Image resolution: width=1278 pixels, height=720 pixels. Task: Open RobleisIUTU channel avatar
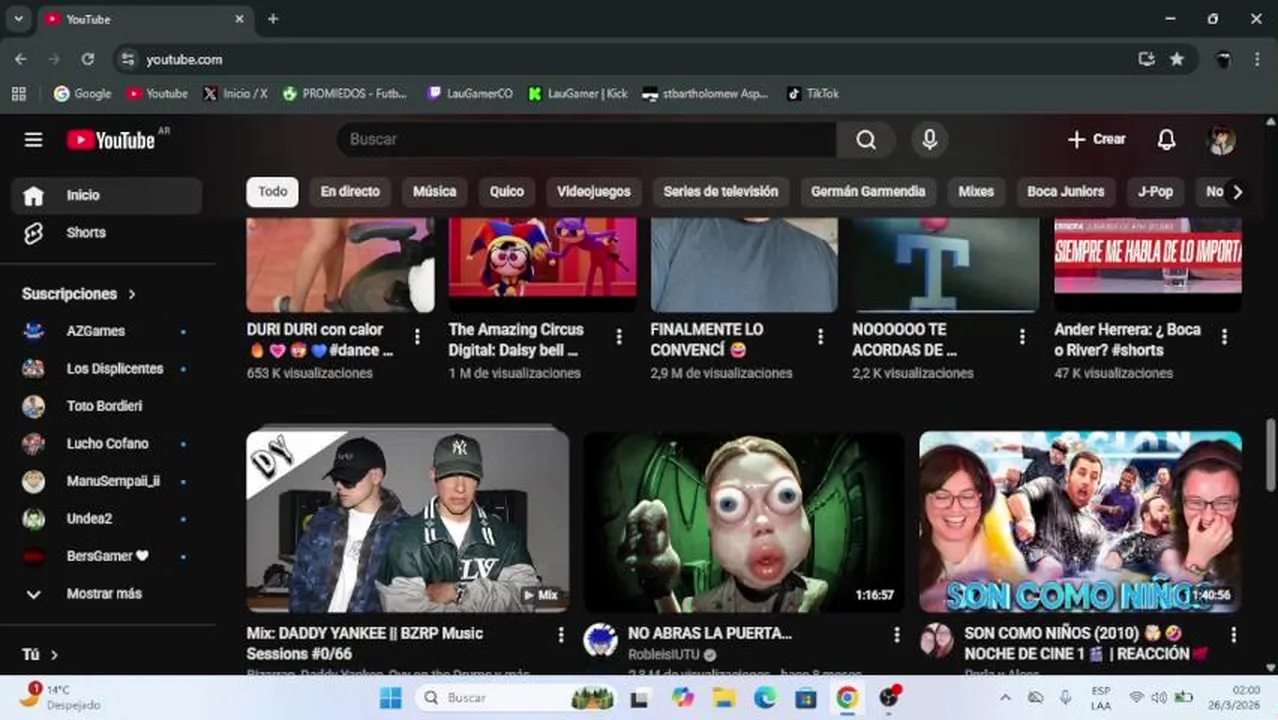[x=600, y=640]
